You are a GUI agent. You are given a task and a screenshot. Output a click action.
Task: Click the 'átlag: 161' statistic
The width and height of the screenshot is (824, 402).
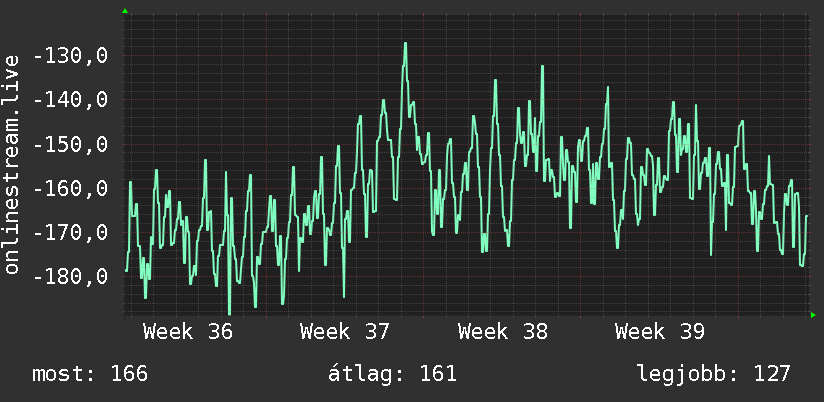(x=392, y=374)
